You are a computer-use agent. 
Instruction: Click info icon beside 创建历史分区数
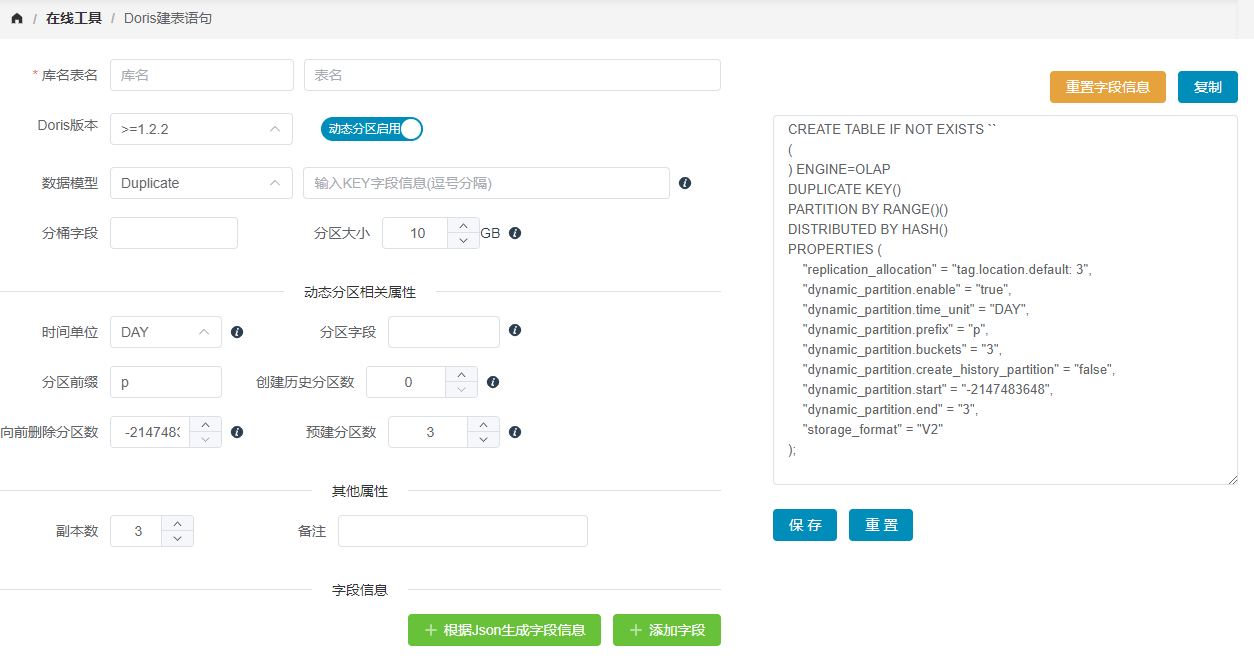point(492,381)
